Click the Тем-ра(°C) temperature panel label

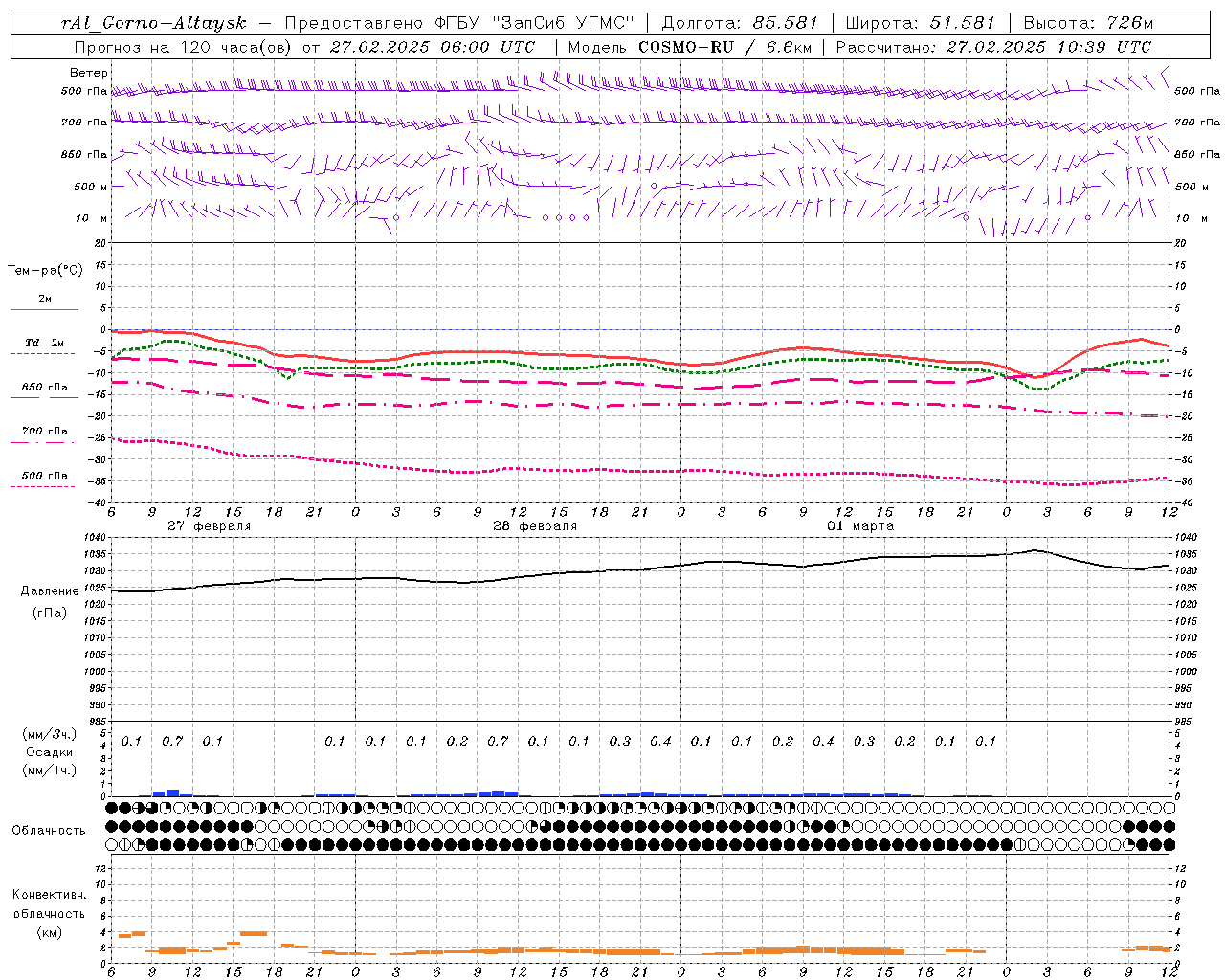(45, 271)
